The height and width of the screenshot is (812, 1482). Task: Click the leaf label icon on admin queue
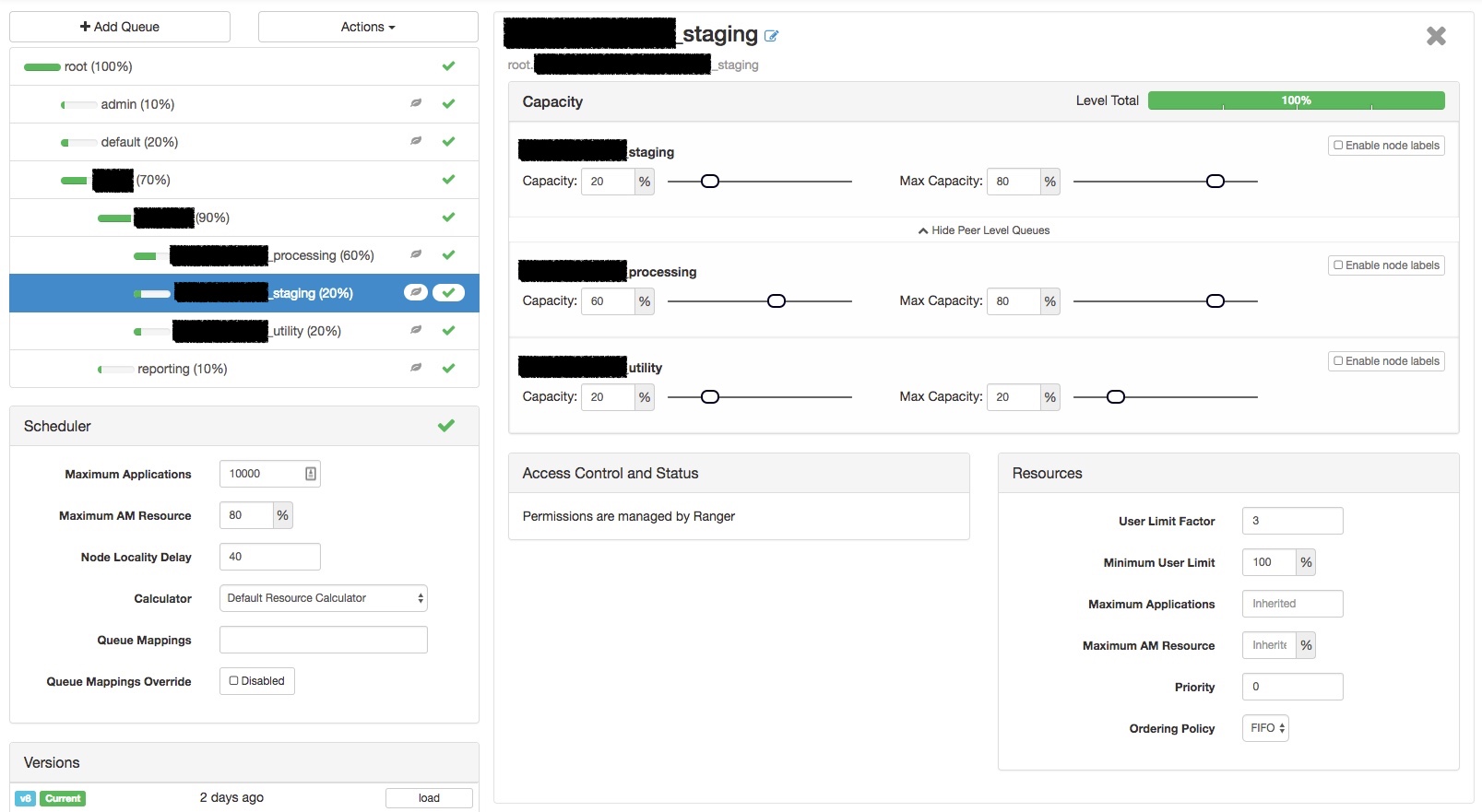(x=416, y=103)
